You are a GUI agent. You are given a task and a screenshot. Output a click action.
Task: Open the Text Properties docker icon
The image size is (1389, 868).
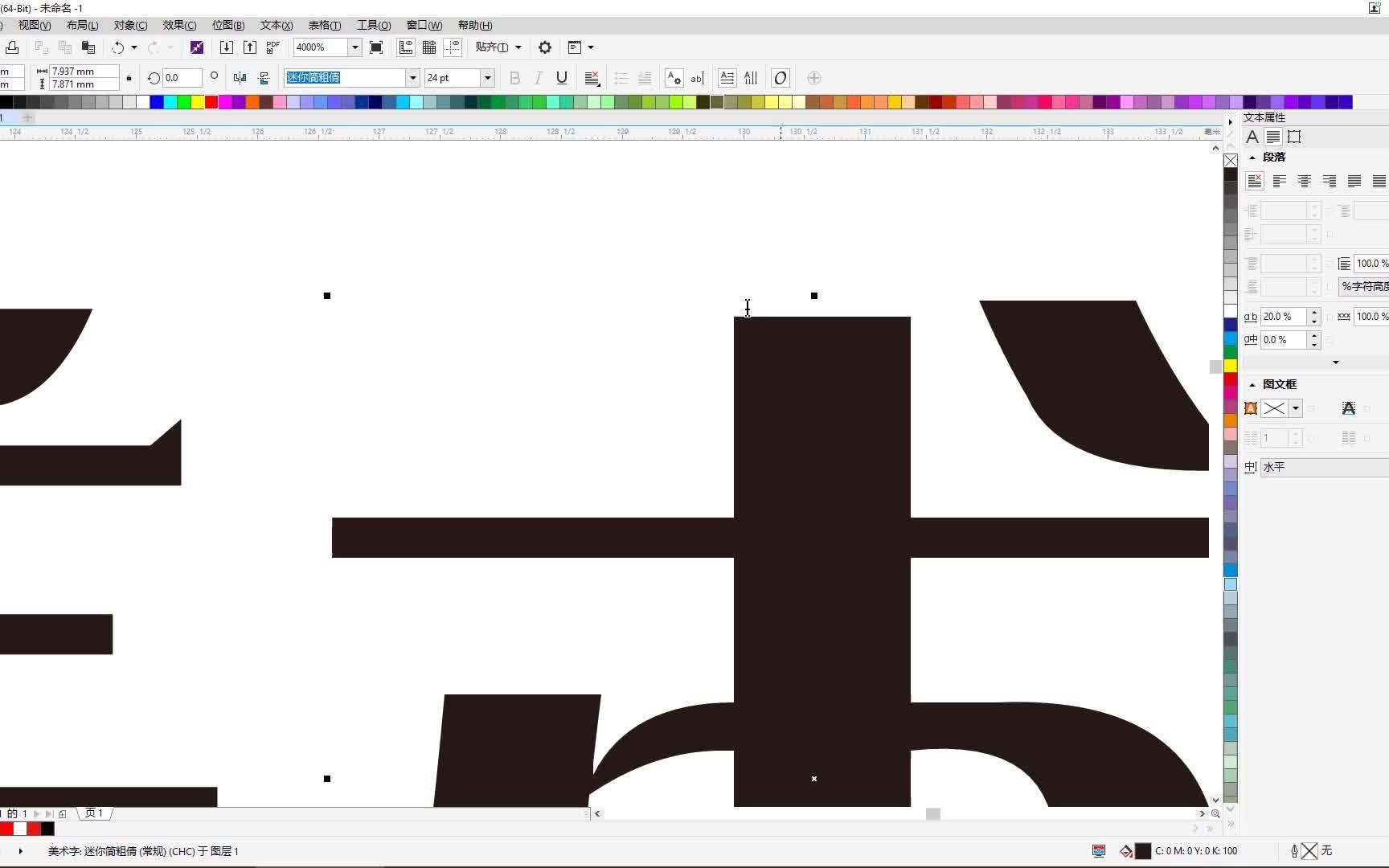pos(674,78)
